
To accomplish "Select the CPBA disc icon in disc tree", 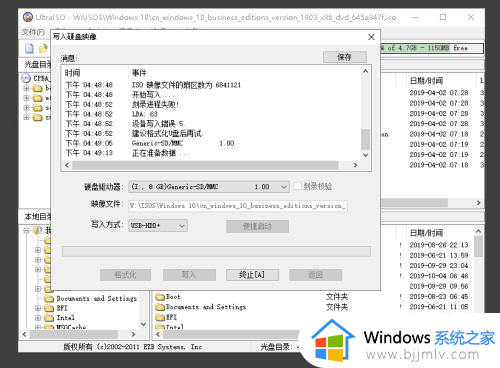I will coord(26,78).
